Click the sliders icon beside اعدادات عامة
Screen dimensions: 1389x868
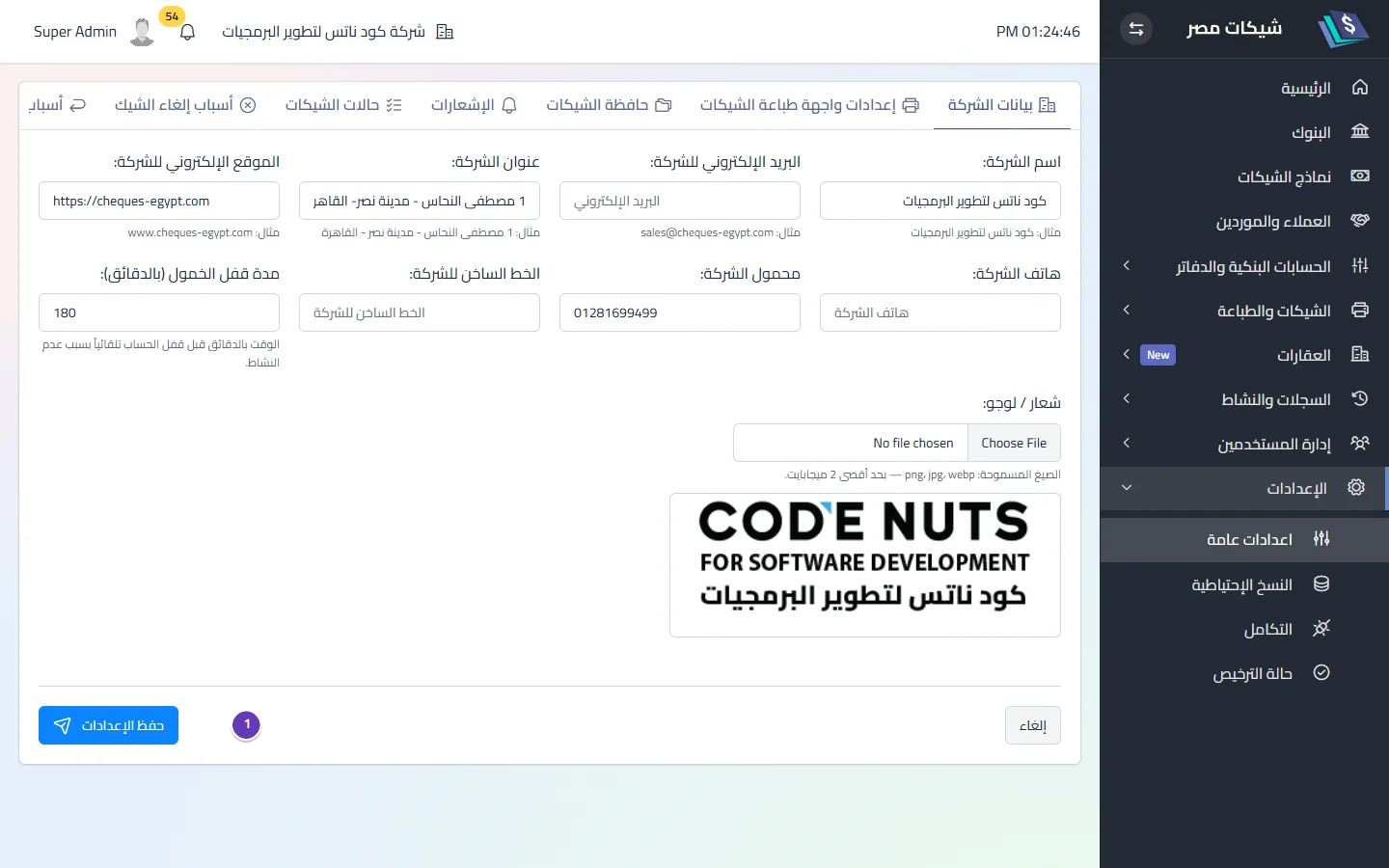(1321, 538)
